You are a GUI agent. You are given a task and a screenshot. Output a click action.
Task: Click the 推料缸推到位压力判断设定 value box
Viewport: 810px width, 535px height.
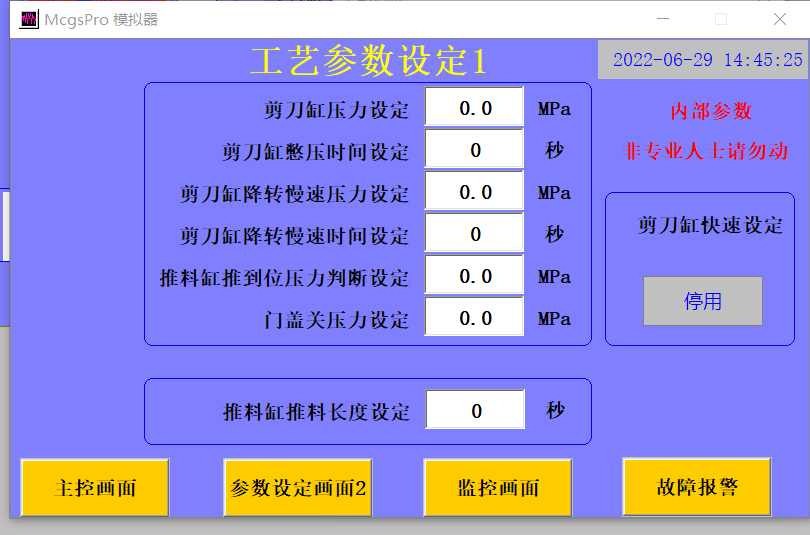[474, 276]
